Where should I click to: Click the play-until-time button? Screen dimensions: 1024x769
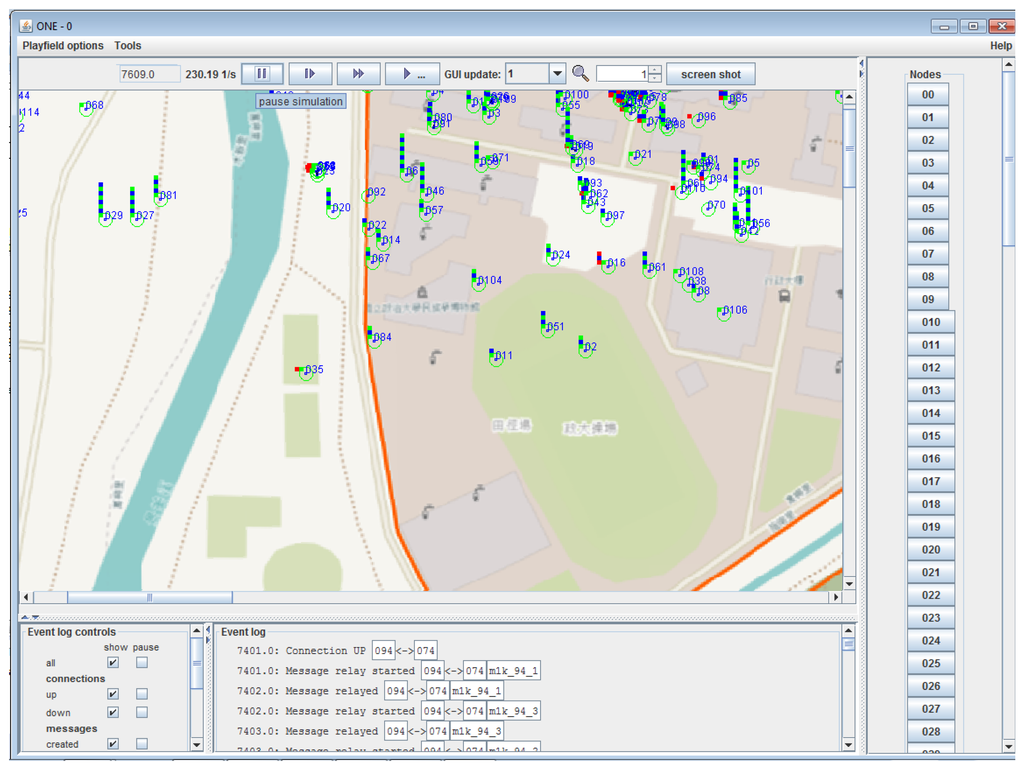coord(412,74)
